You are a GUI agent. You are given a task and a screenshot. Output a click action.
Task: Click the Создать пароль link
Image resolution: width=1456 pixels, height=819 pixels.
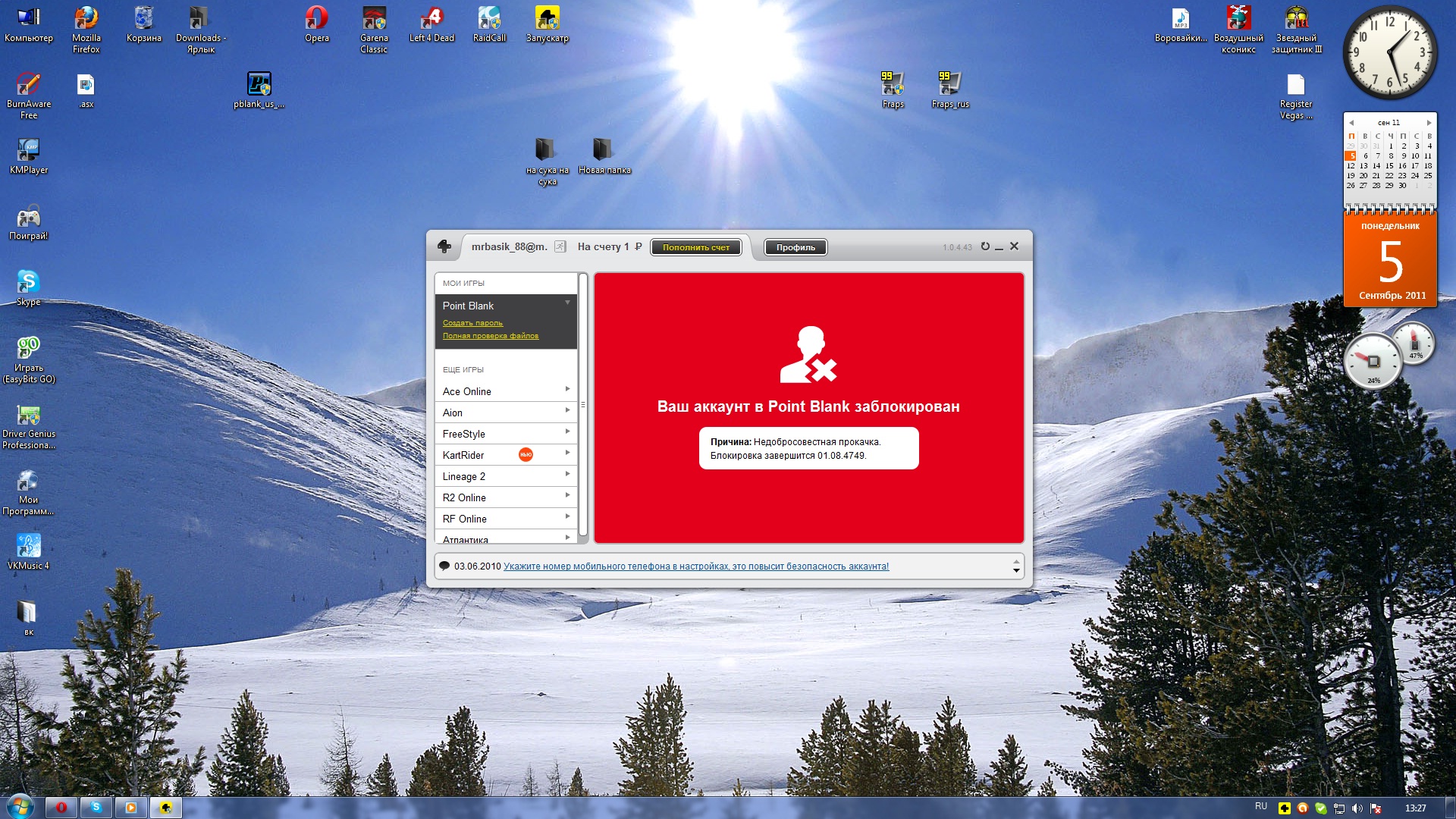472,323
